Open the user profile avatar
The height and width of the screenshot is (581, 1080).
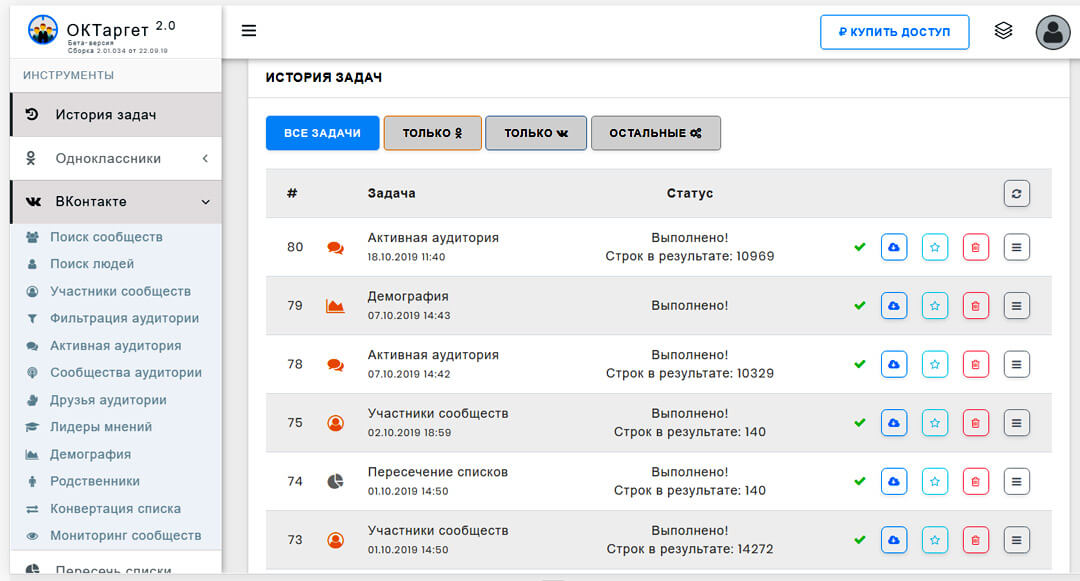[x=1052, y=32]
